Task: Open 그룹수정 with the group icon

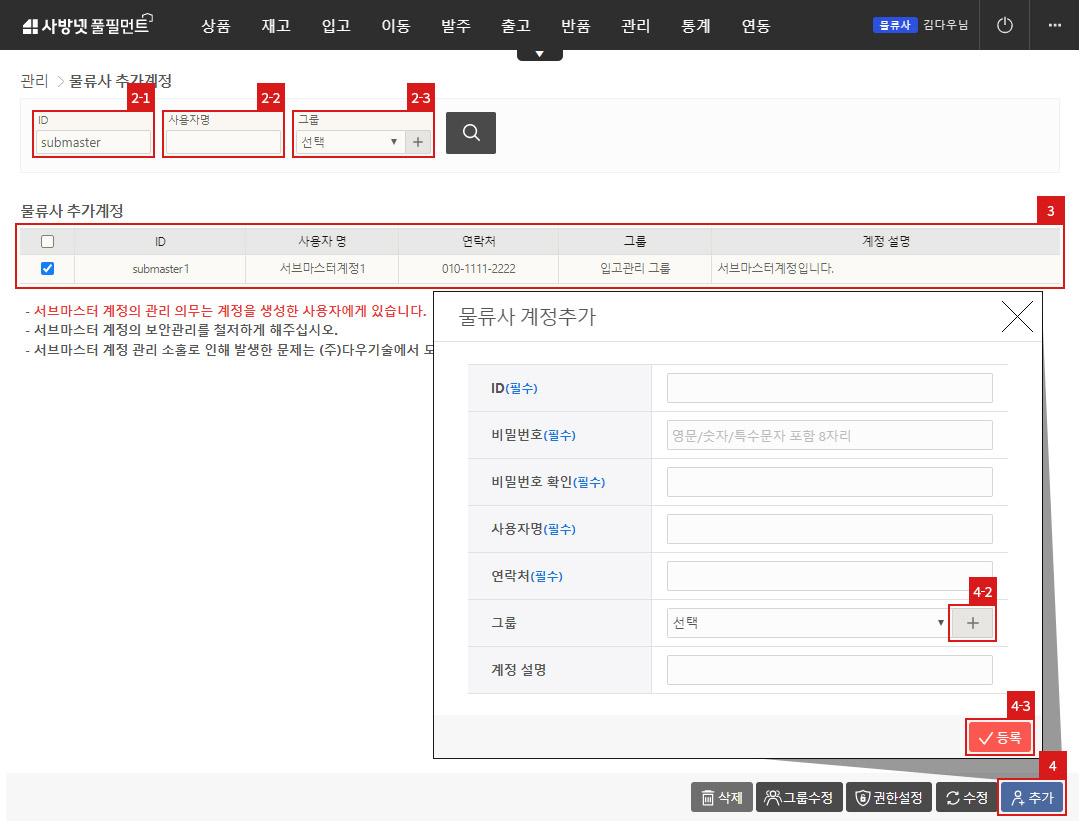Action: (799, 797)
